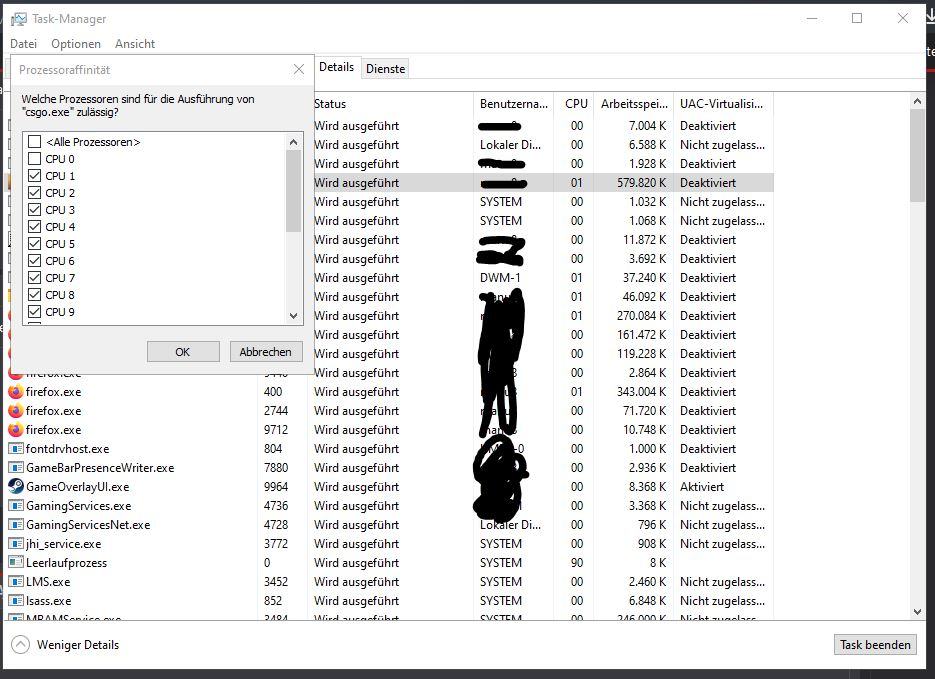Switch to the Details tab
Screen dimensions: 935x679
coord(336,67)
